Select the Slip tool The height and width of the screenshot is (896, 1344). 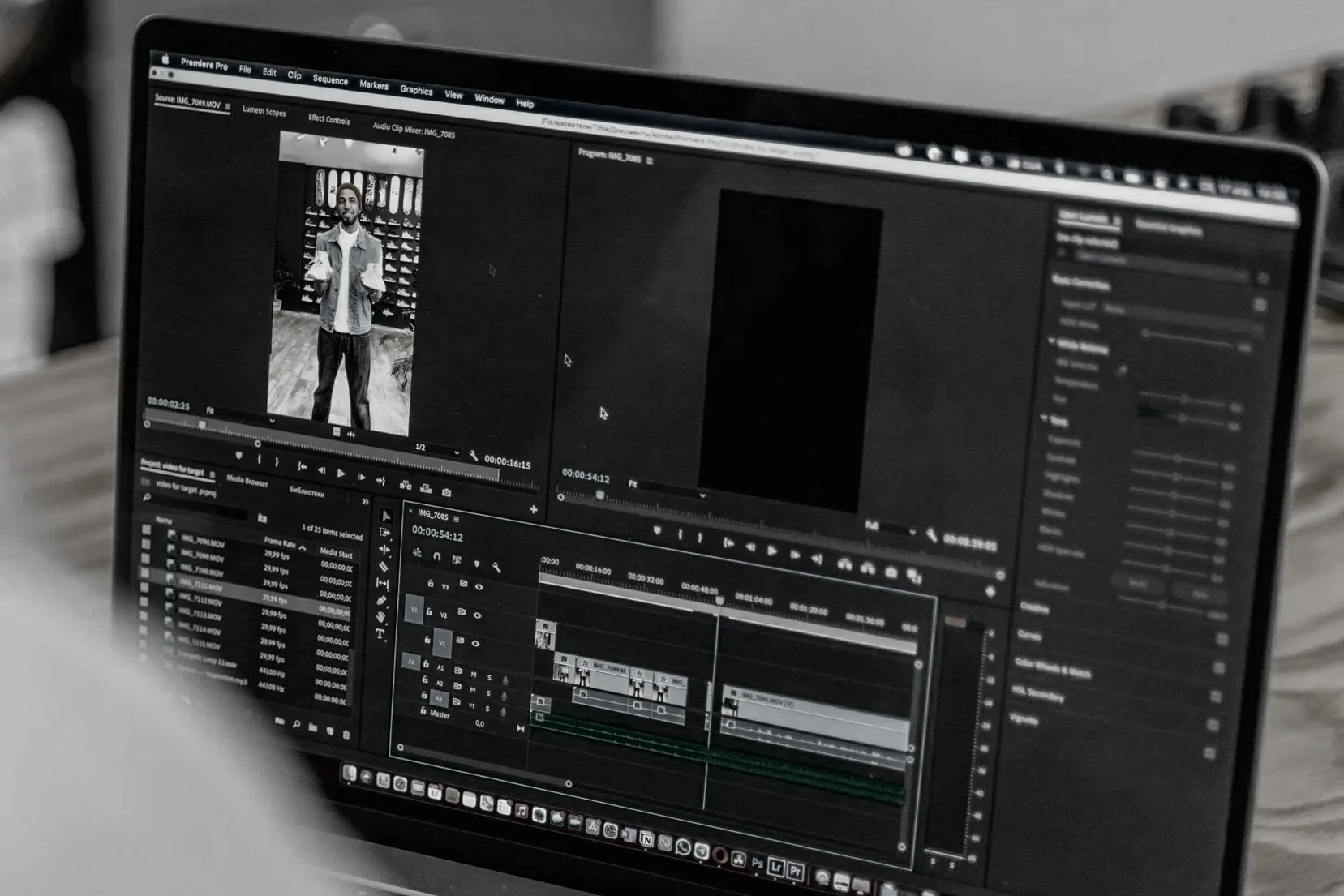click(383, 583)
